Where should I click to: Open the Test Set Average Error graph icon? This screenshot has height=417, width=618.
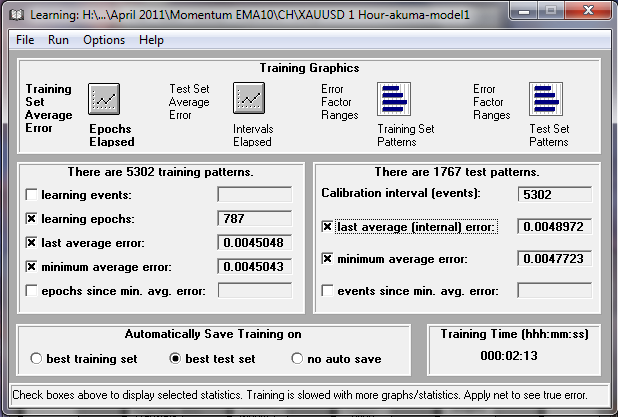coord(249,98)
